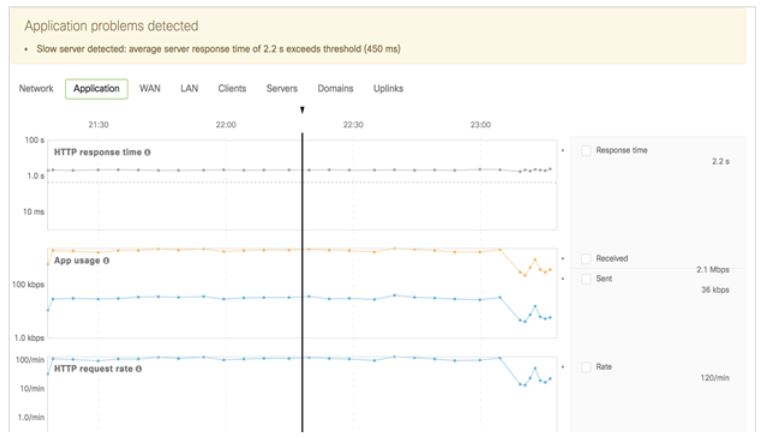Viewport: 762px width, 439px height.
Task: Open the WAN tab
Action: coord(150,89)
